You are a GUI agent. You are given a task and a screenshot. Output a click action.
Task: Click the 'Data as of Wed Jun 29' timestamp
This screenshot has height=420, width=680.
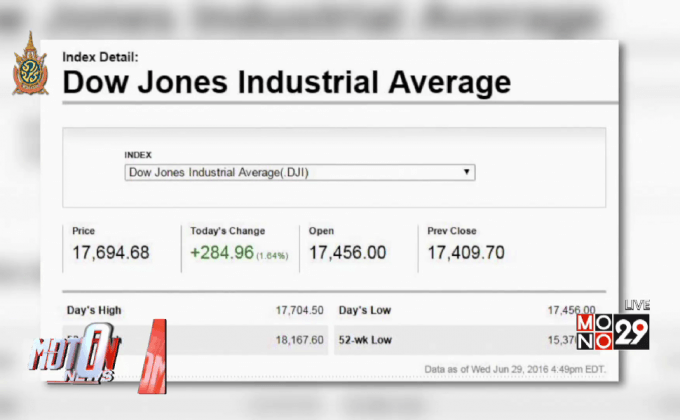(x=514, y=369)
